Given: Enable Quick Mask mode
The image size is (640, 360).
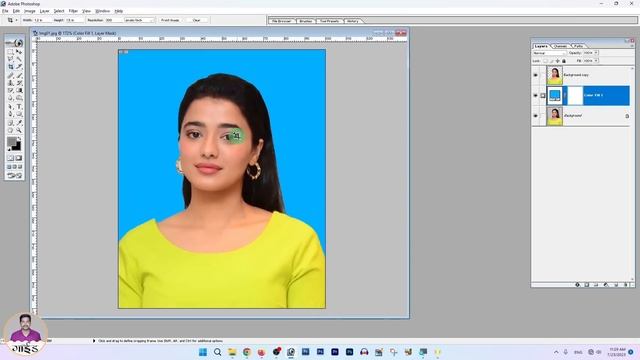Looking at the screenshot, I should 19,158.
